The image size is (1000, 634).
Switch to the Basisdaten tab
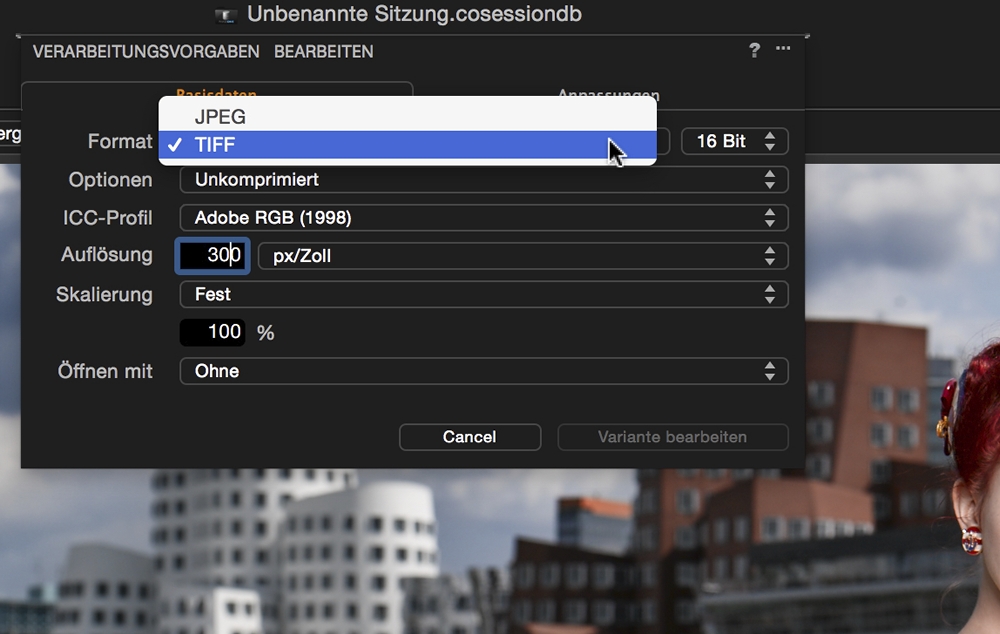(216, 94)
